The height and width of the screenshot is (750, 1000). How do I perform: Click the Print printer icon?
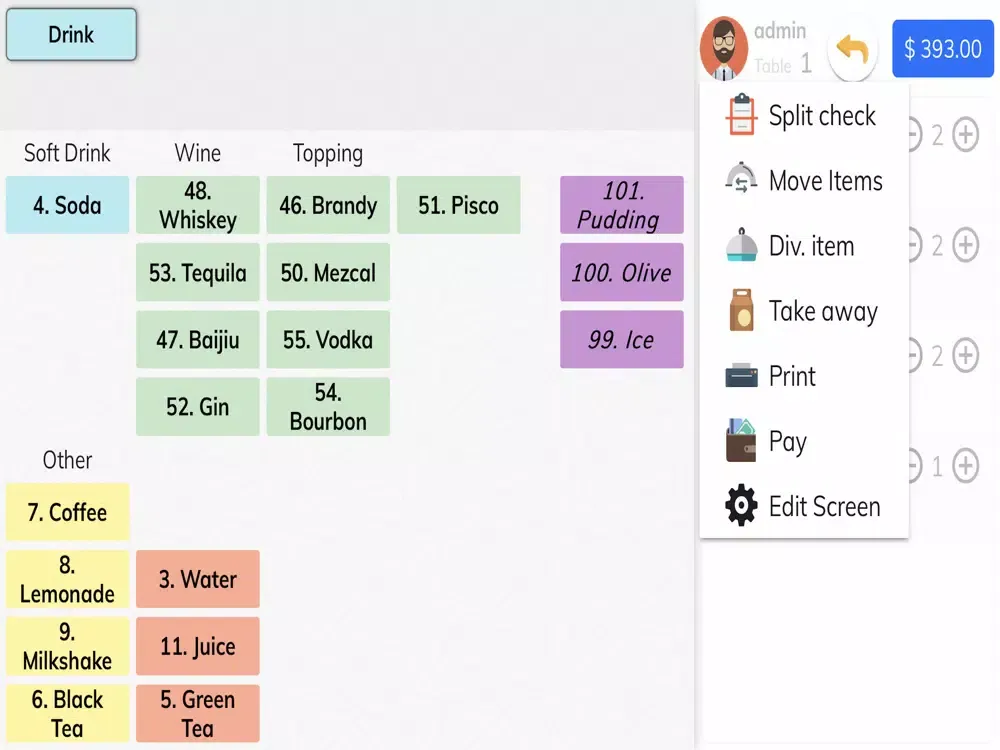(x=741, y=376)
